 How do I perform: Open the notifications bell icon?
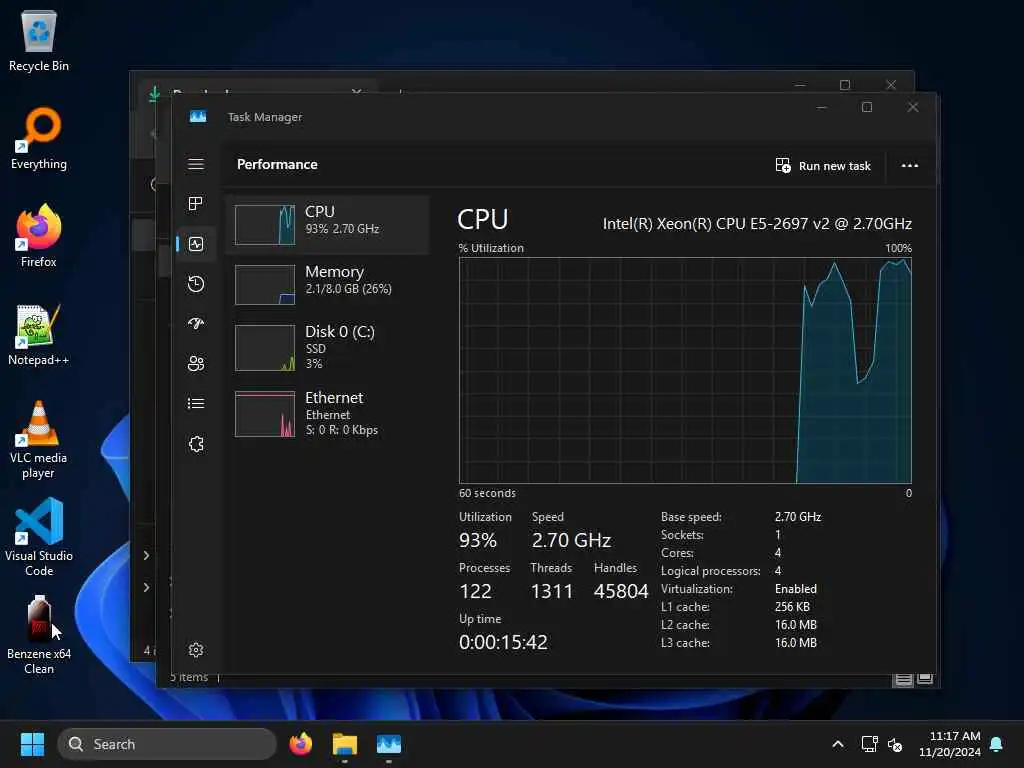997,744
